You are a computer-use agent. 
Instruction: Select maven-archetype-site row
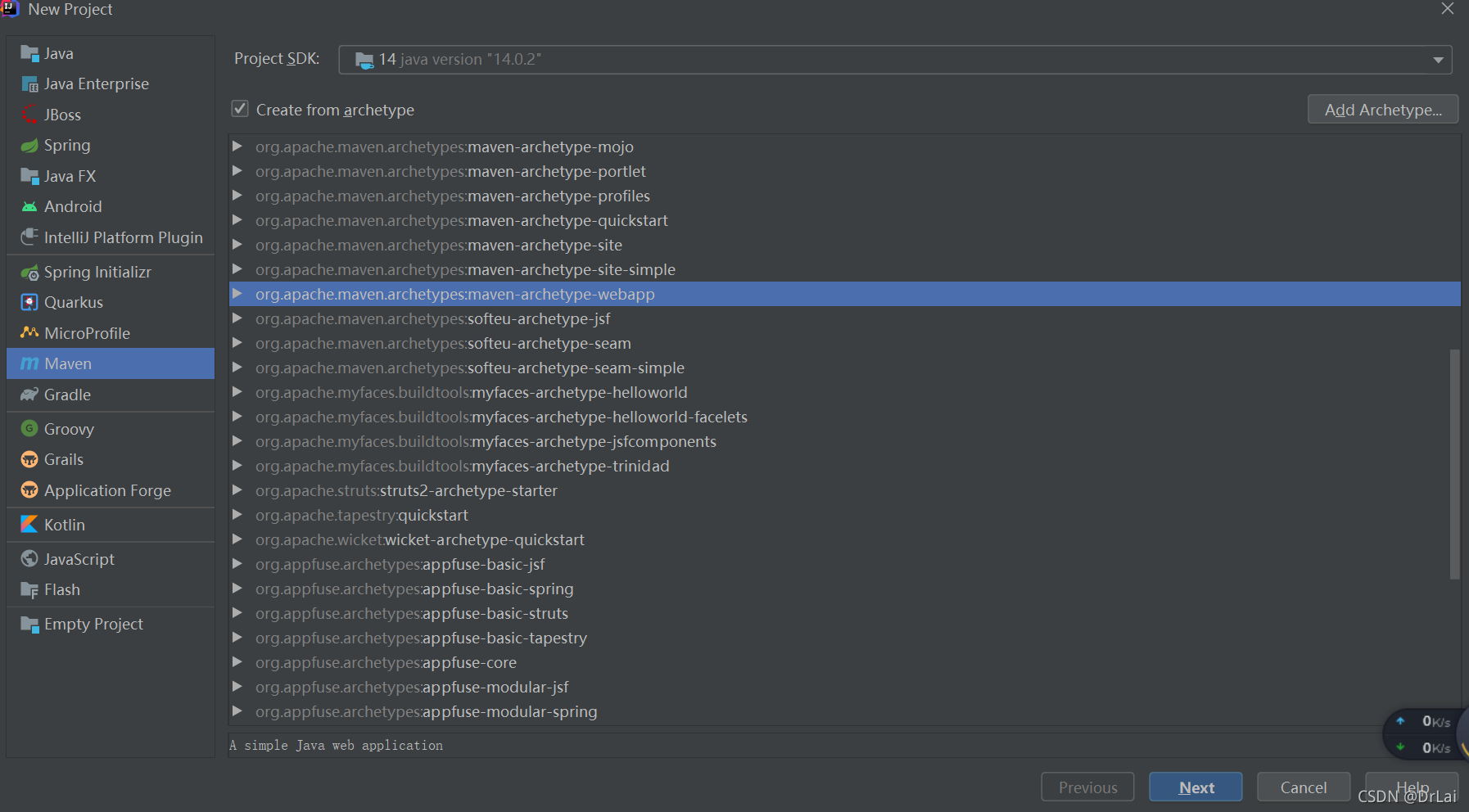pos(845,245)
